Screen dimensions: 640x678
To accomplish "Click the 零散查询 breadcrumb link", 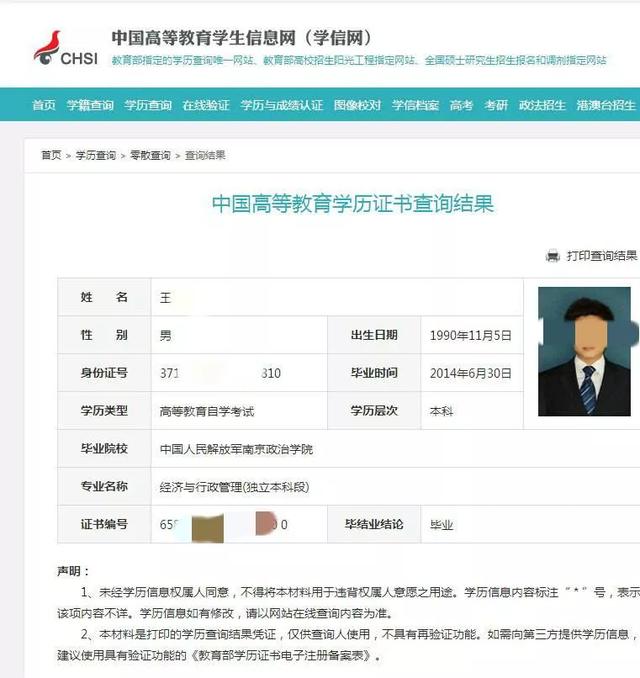I will coord(150,155).
